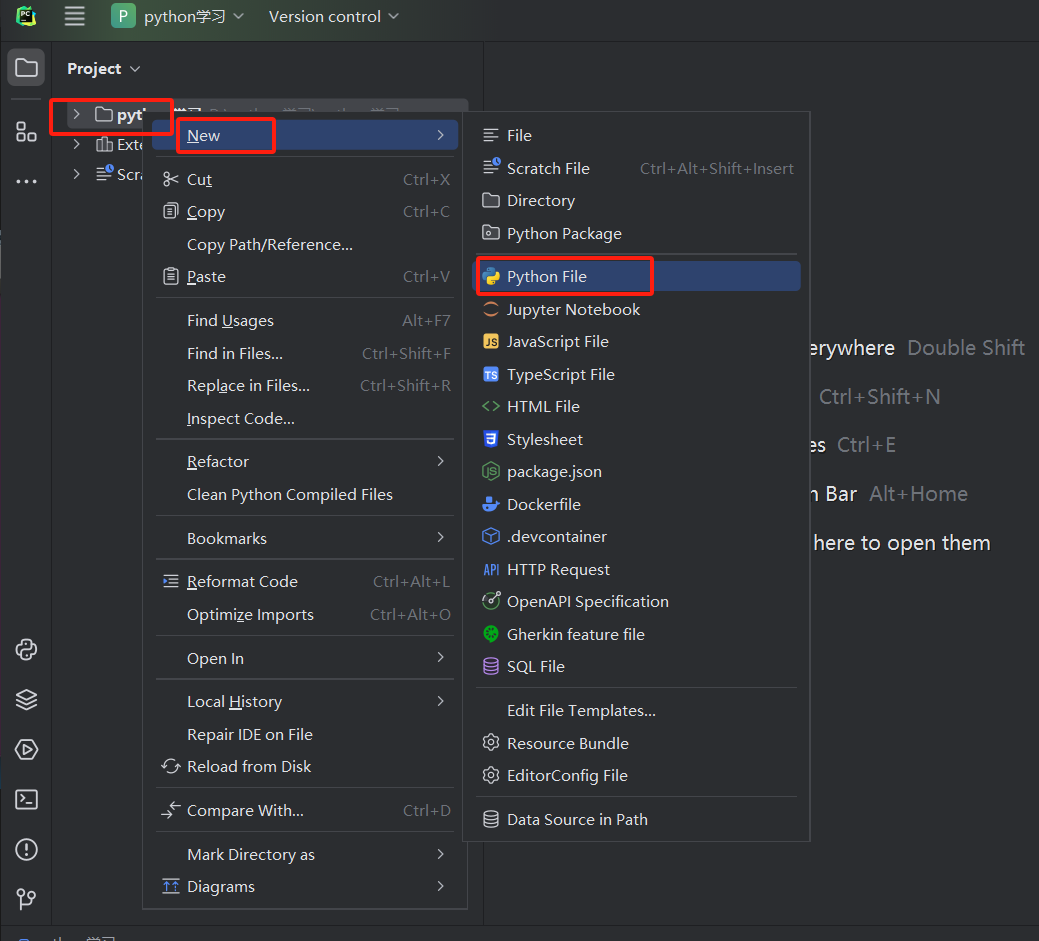Create a new Scratch File
1039x941 pixels.
[637, 168]
